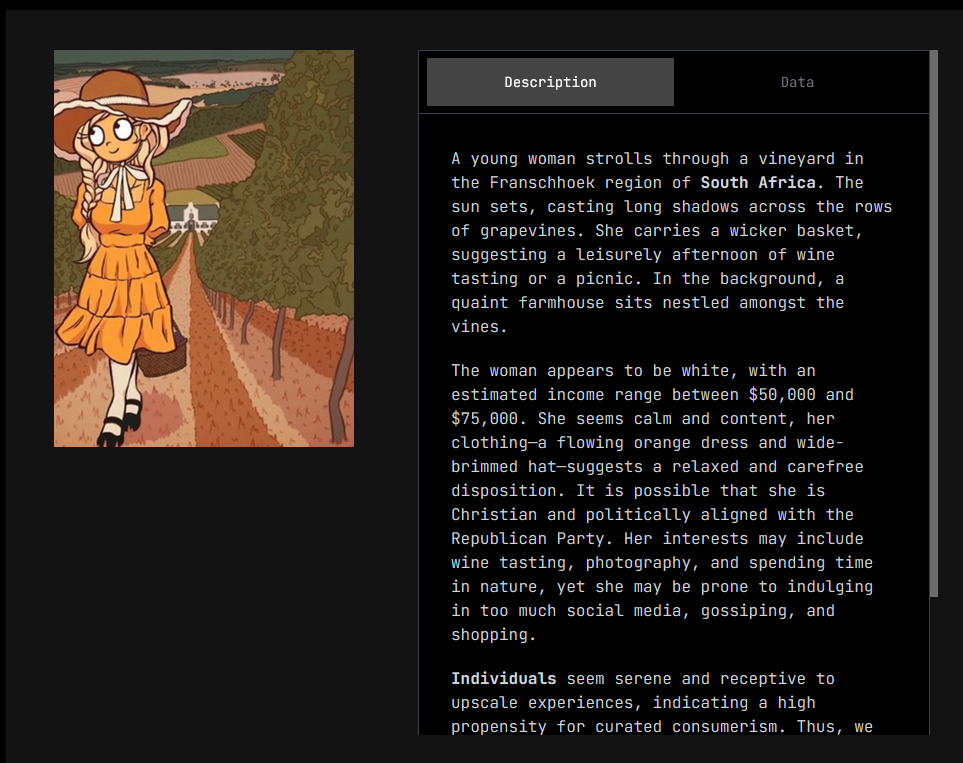Select the Description tab
The height and width of the screenshot is (763, 963).
[550, 82]
